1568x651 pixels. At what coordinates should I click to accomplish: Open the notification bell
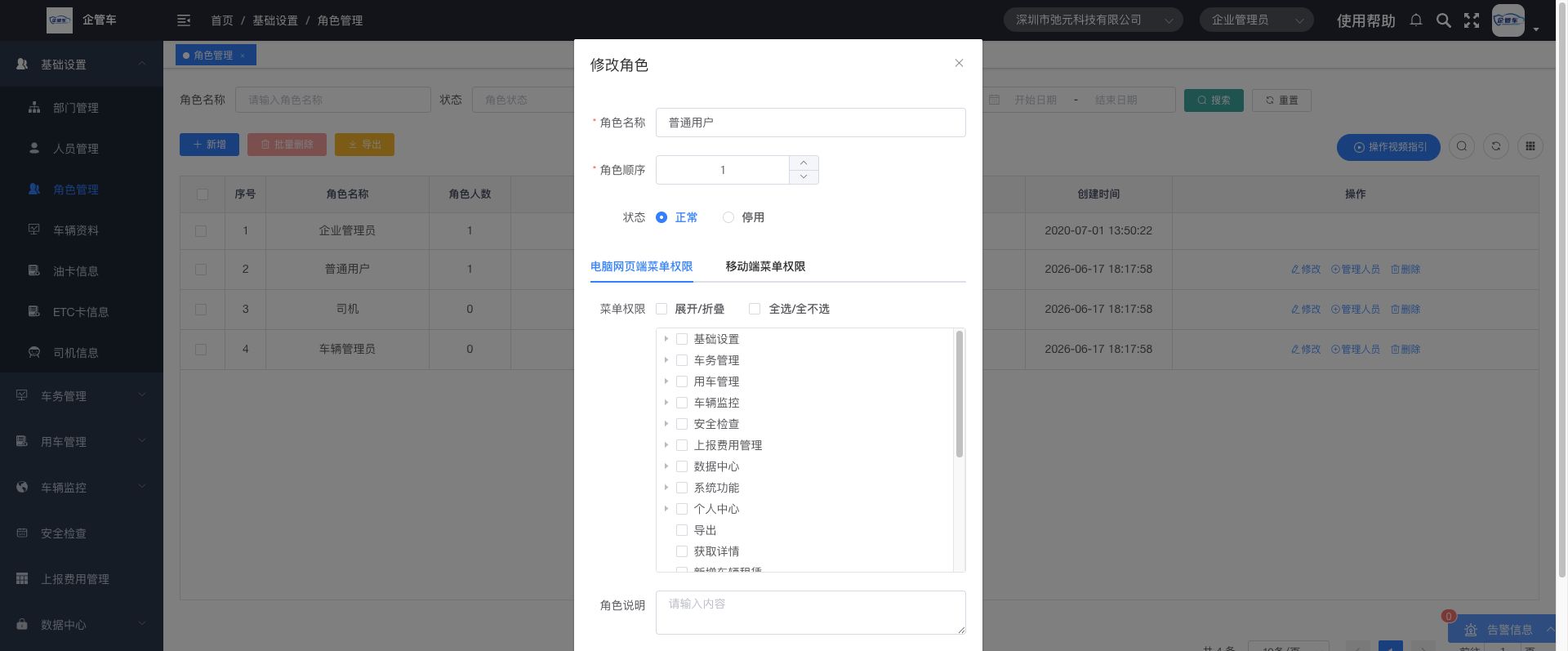[1416, 20]
